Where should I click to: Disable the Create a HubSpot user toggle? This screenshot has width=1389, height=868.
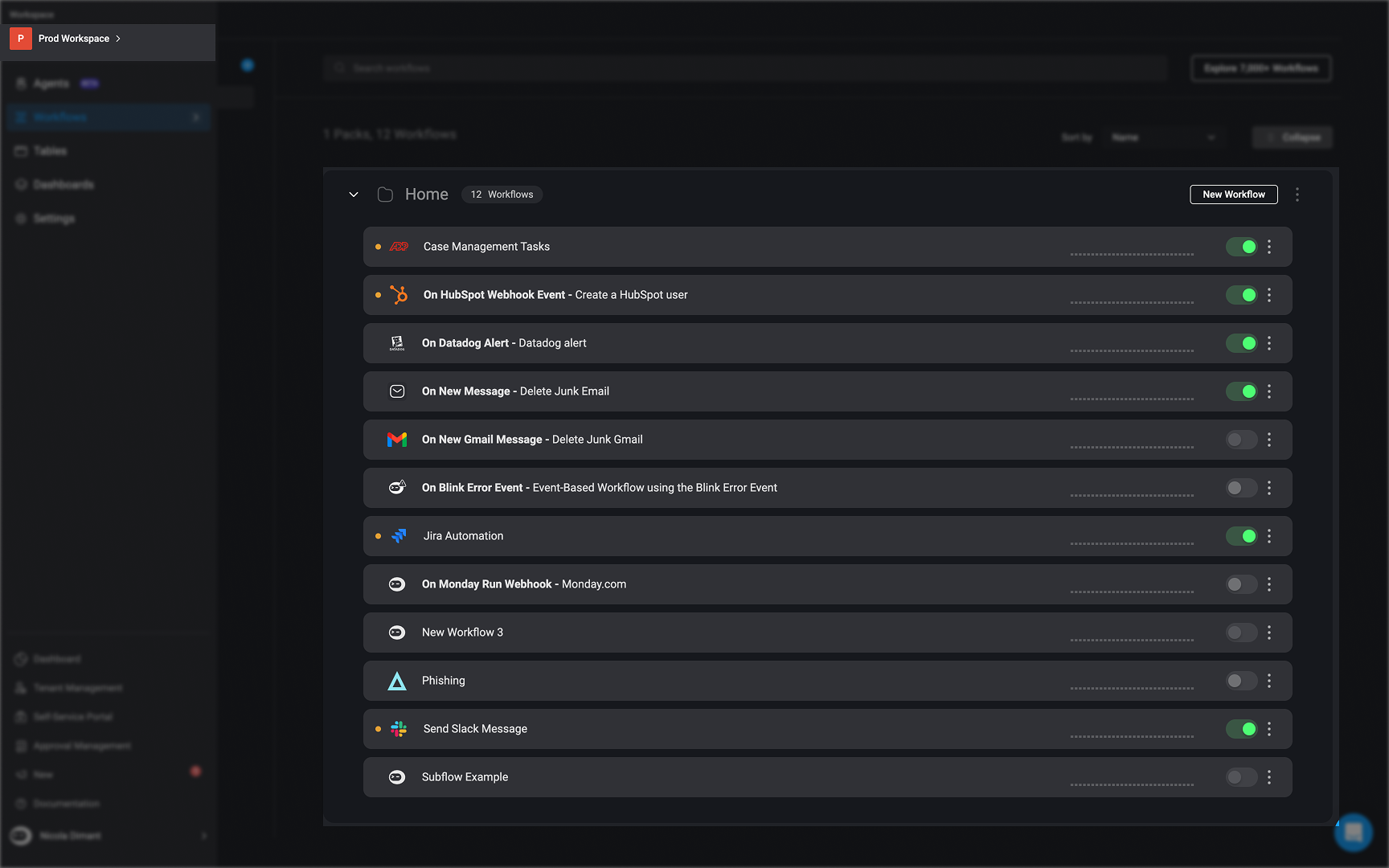[x=1241, y=295]
